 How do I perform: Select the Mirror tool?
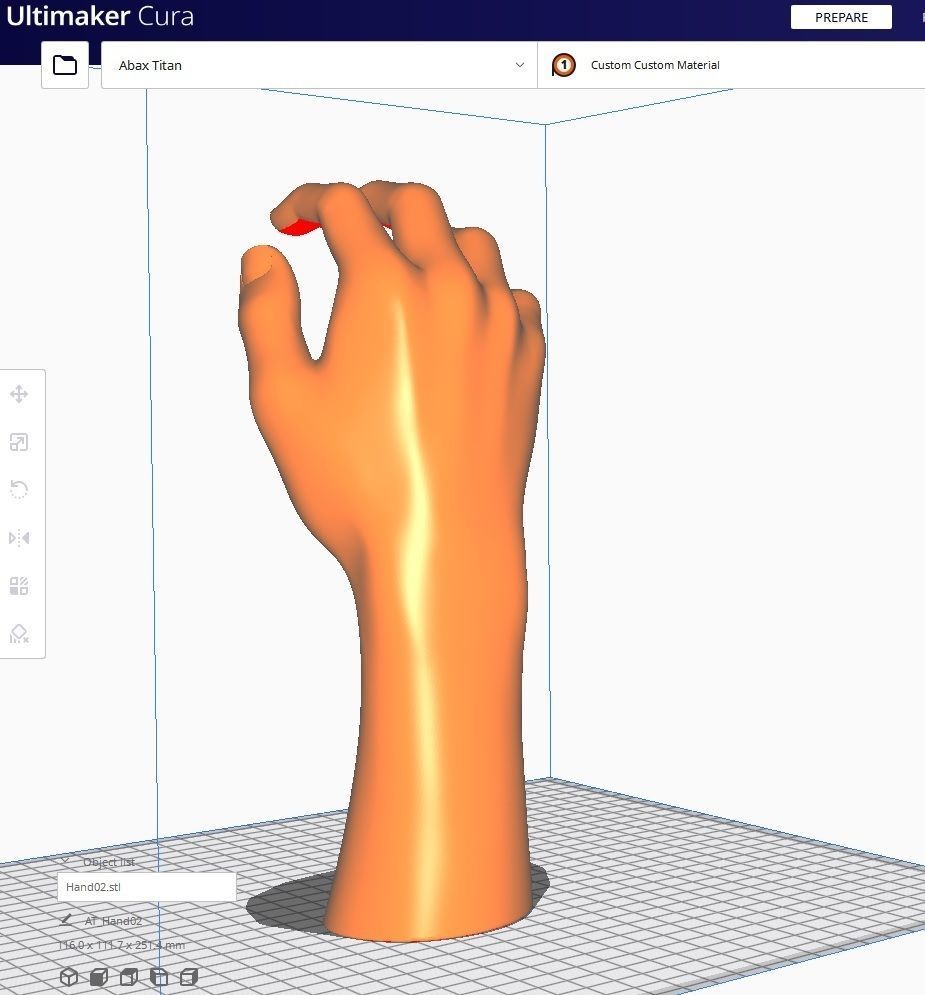[19, 538]
